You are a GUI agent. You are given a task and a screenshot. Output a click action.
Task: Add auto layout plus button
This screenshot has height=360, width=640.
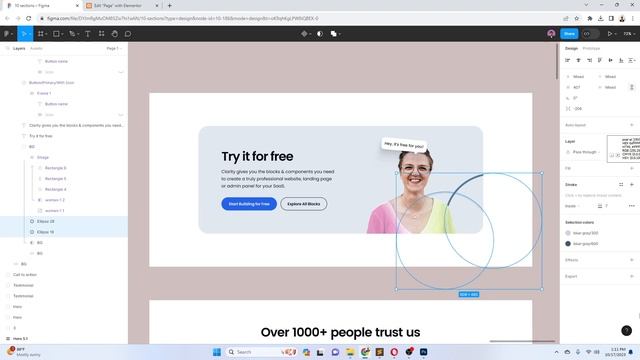(x=632, y=125)
